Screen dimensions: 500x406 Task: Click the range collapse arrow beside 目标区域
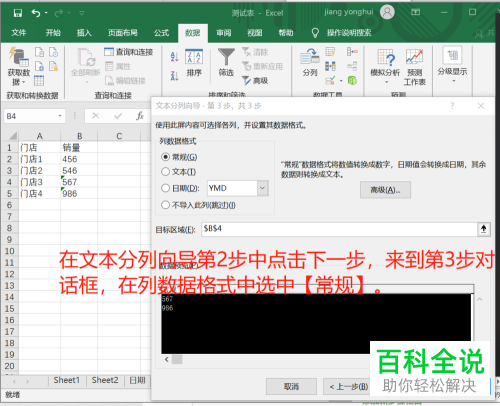pyautogui.click(x=484, y=229)
